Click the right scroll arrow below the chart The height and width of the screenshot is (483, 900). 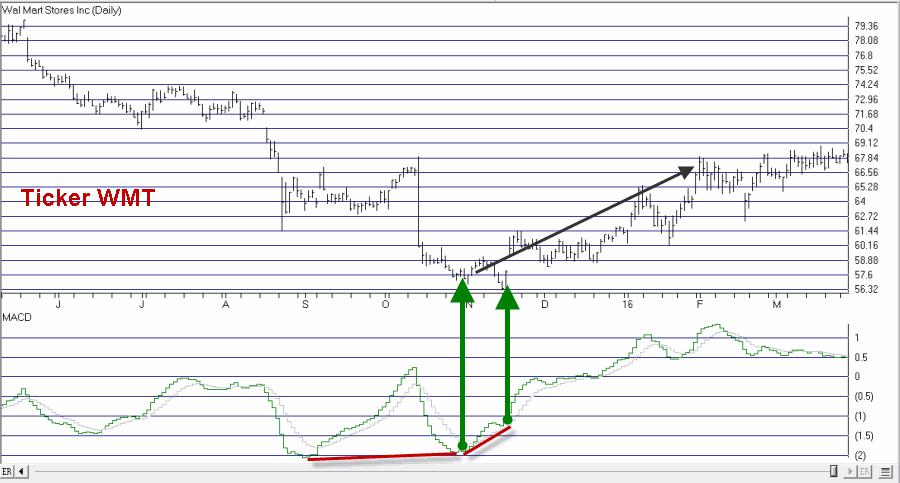point(850,472)
